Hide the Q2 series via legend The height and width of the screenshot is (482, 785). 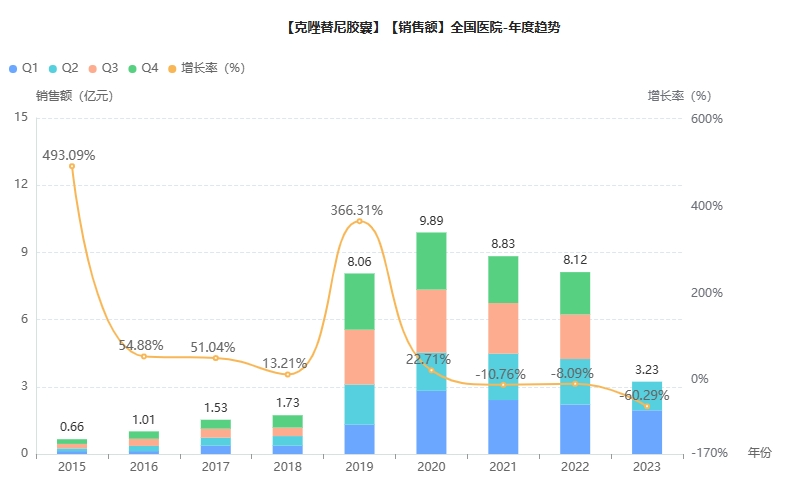62,68
